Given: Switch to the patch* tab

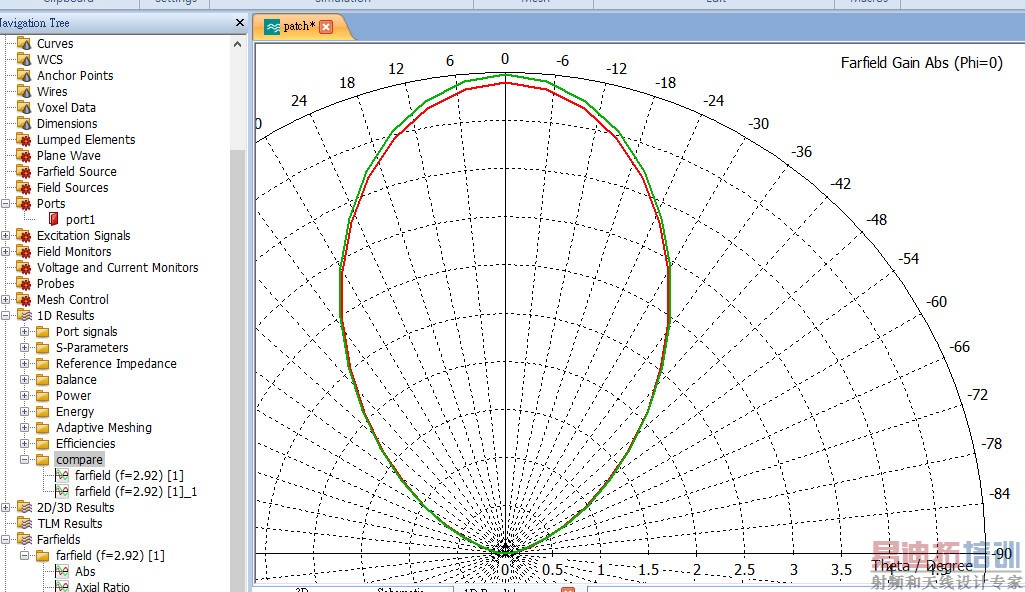Looking at the screenshot, I should (301, 27).
